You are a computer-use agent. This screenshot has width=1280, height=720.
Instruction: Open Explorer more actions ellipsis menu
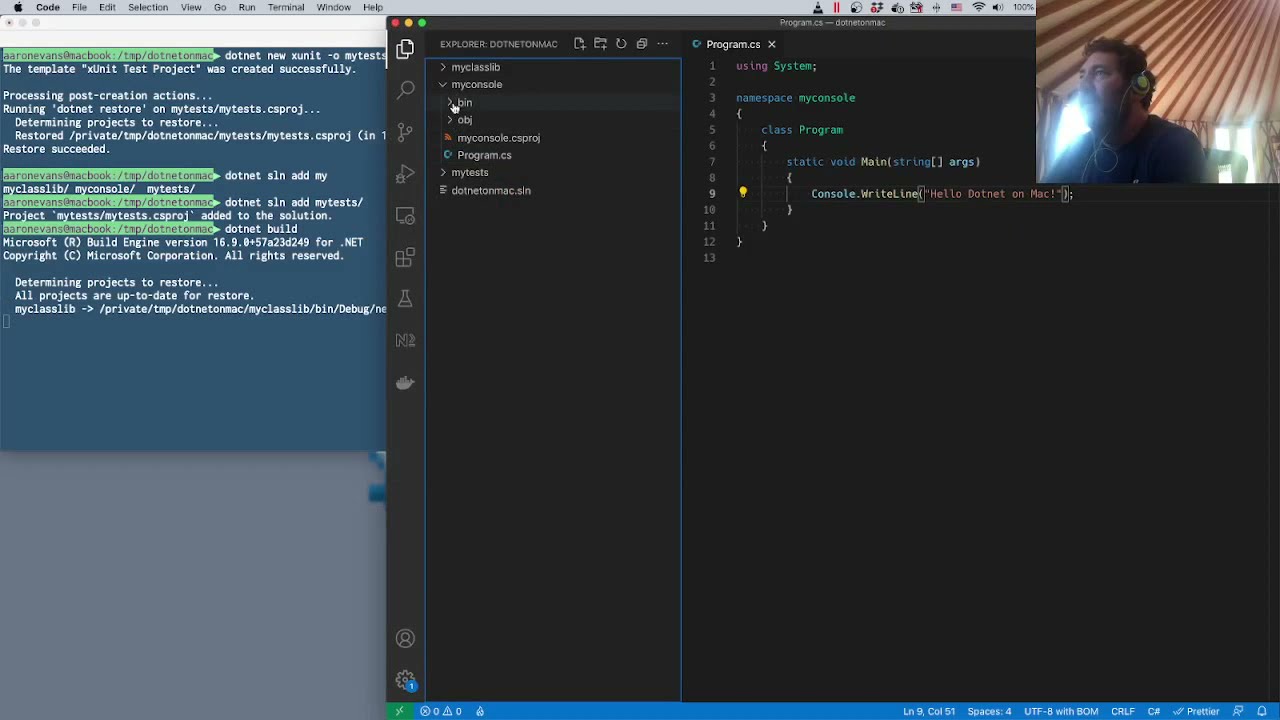(x=663, y=44)
